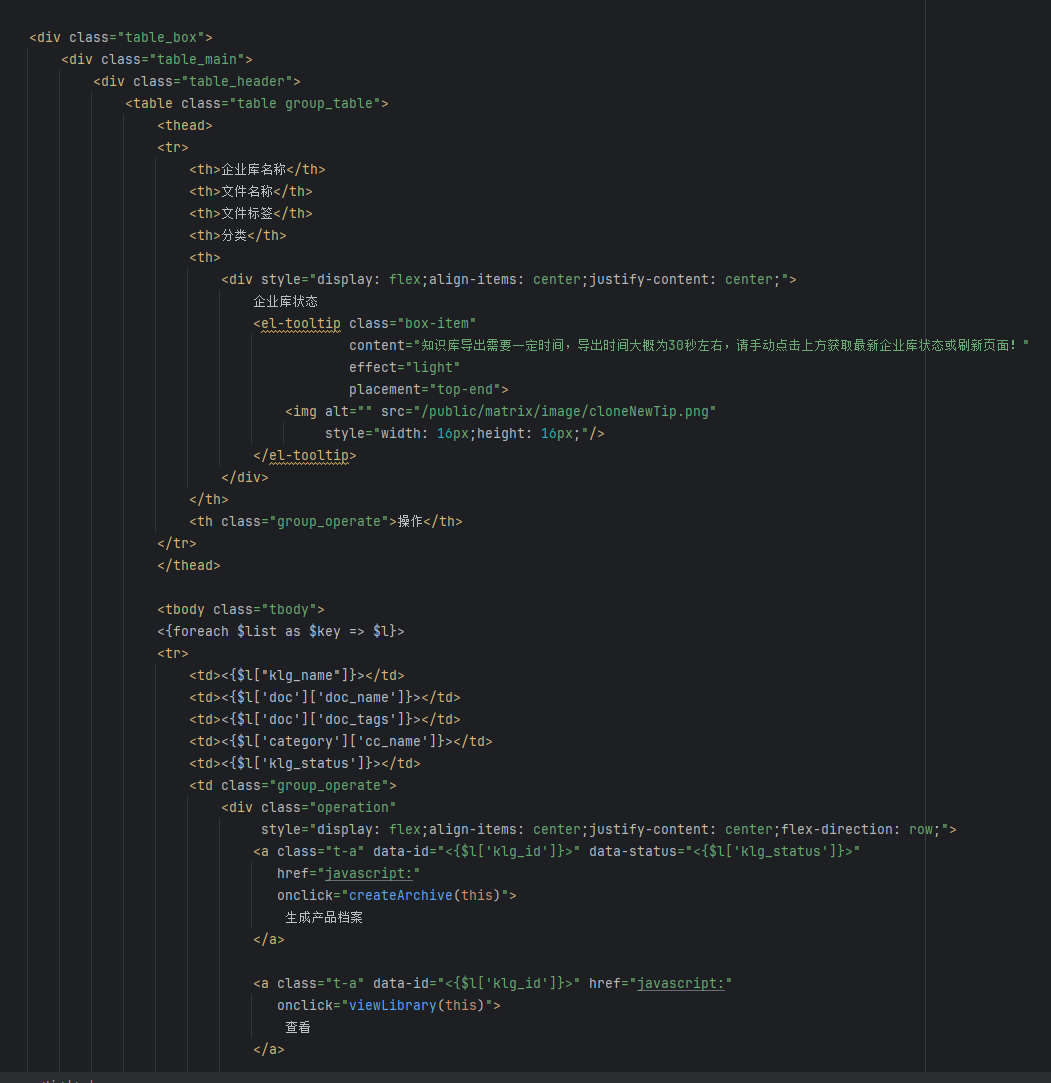Viewport: 1051px width, 1083px height.
Task: Click the td class="group_operate" line
Action: pos(293,785)
